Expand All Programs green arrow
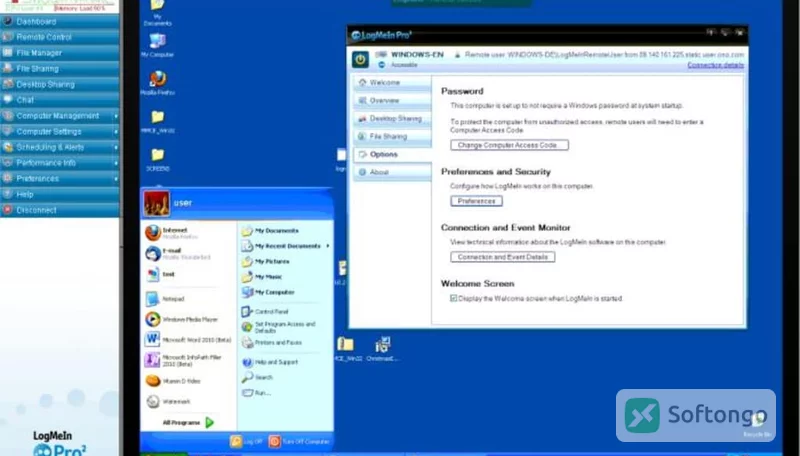The height and width of the screenshot is (456, 800). coord(210,422)
